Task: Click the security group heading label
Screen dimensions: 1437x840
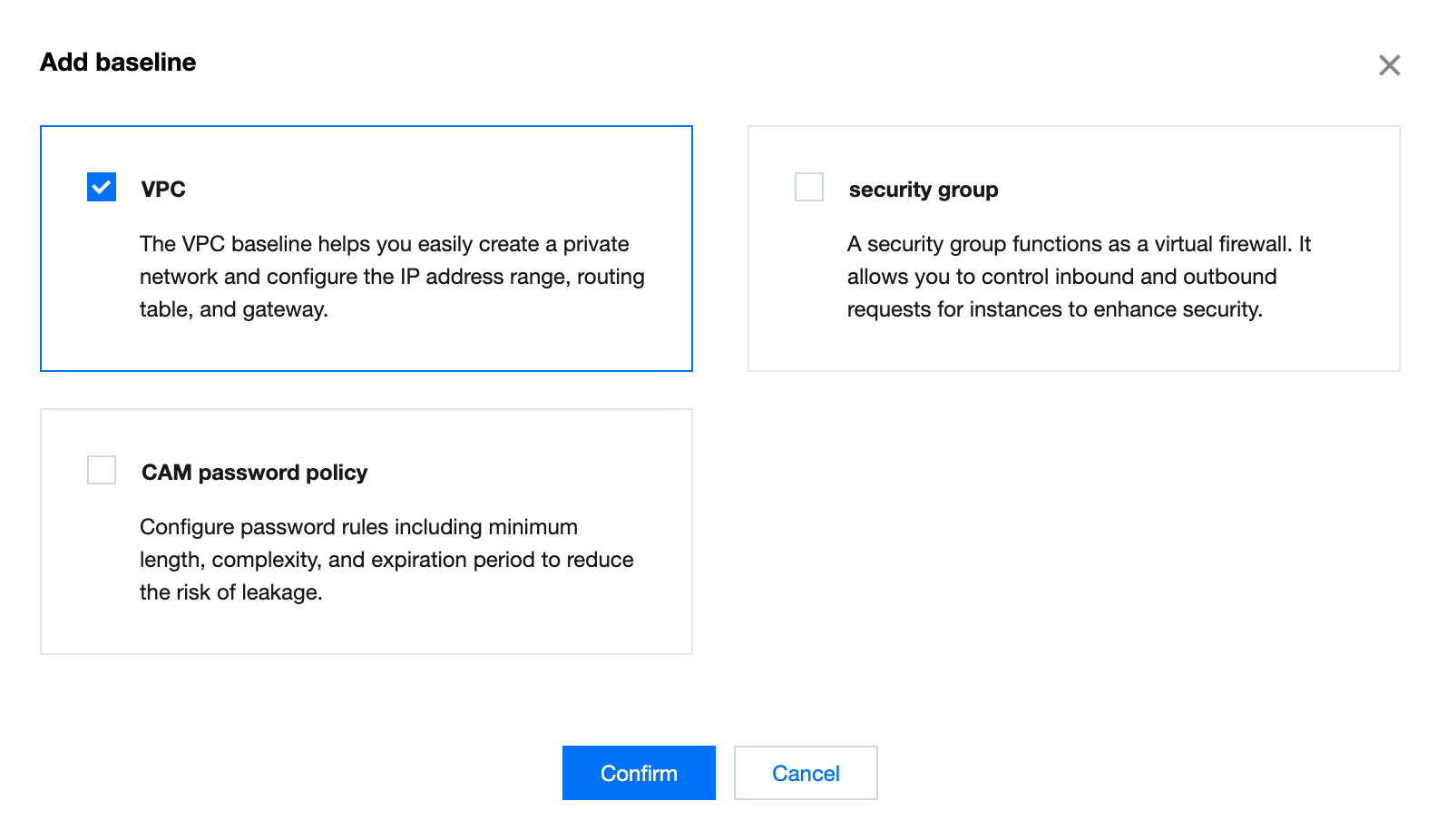Action: point(923,190)
